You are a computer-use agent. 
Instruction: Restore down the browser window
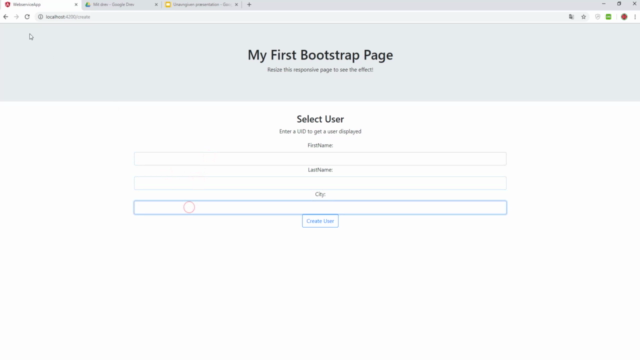(x=619, y=4)
